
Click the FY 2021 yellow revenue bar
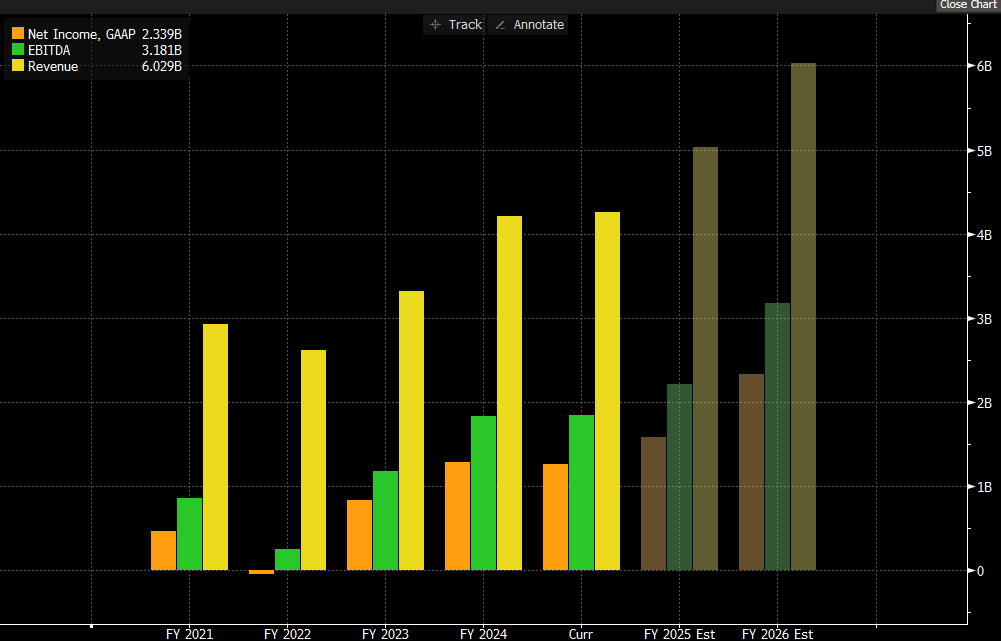(215, 447)
